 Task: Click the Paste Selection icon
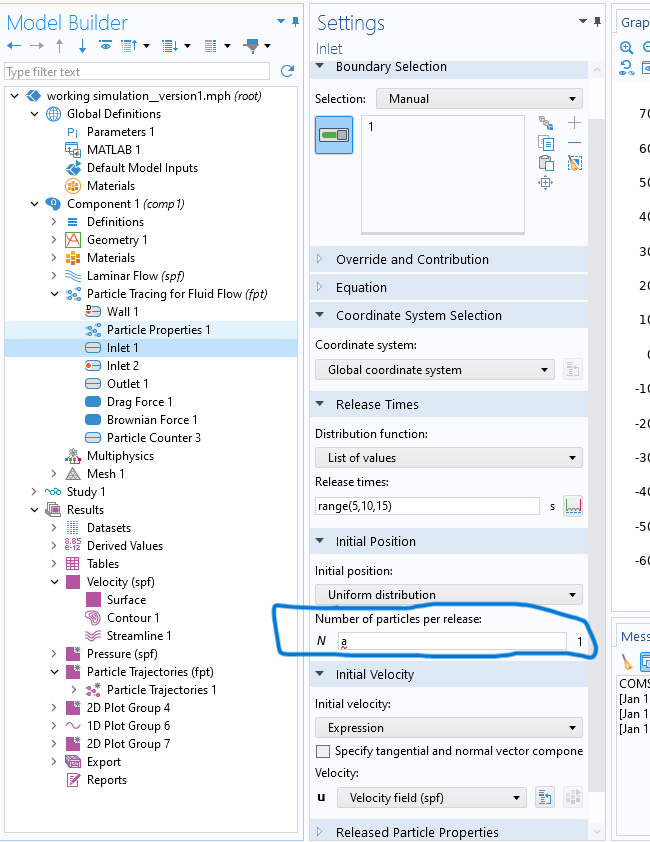click(546, 163)
